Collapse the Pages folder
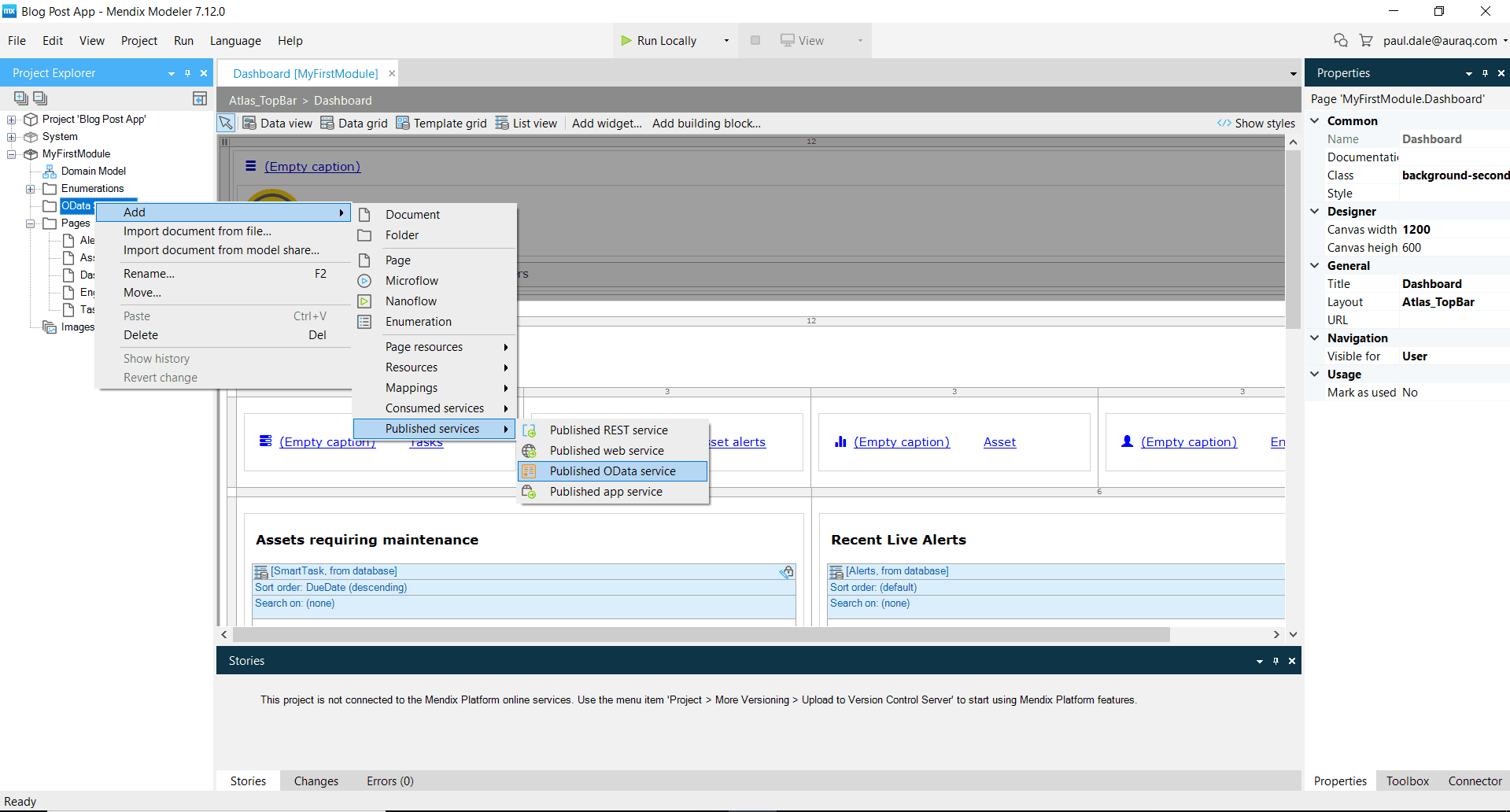 pyautogui.click(x=31, y=223)
